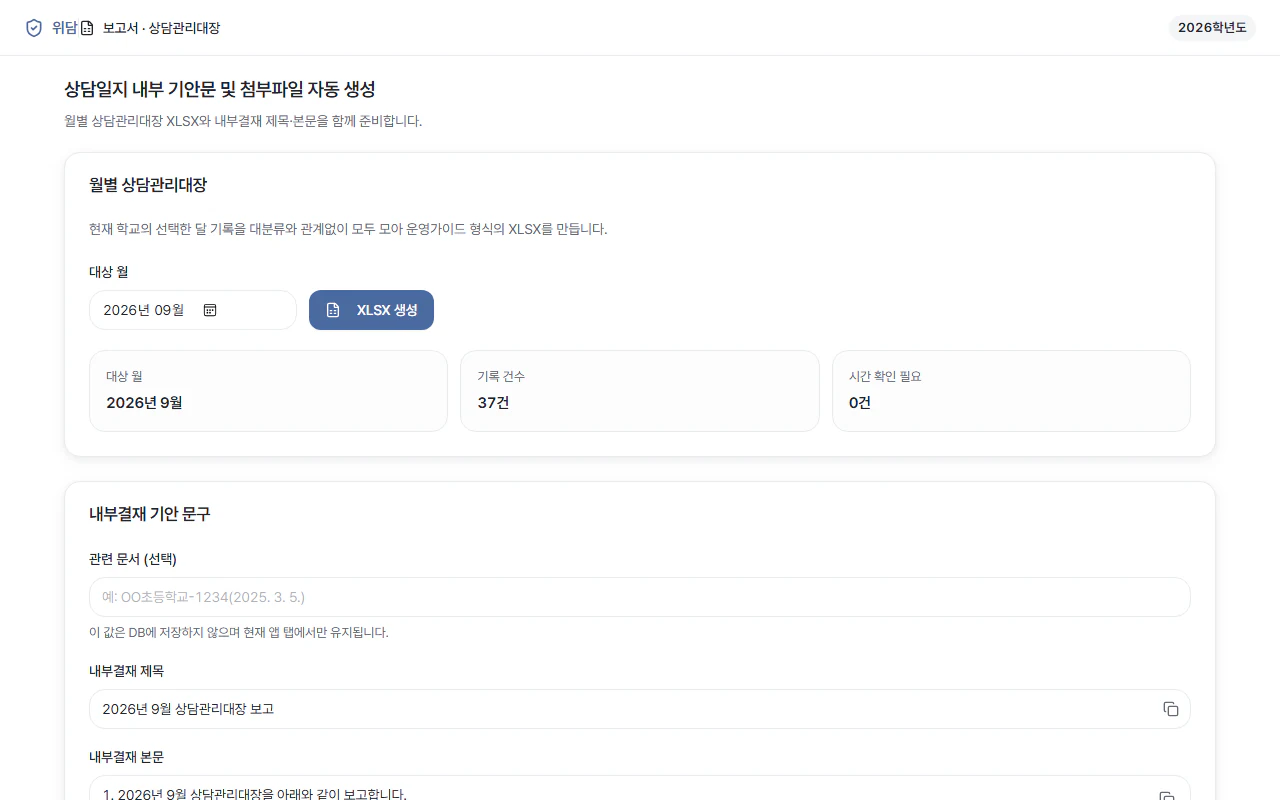This screenshot has width=1280, height=800.
Task: Click the note about 값 not saved to DB
Action: point(239,633)
